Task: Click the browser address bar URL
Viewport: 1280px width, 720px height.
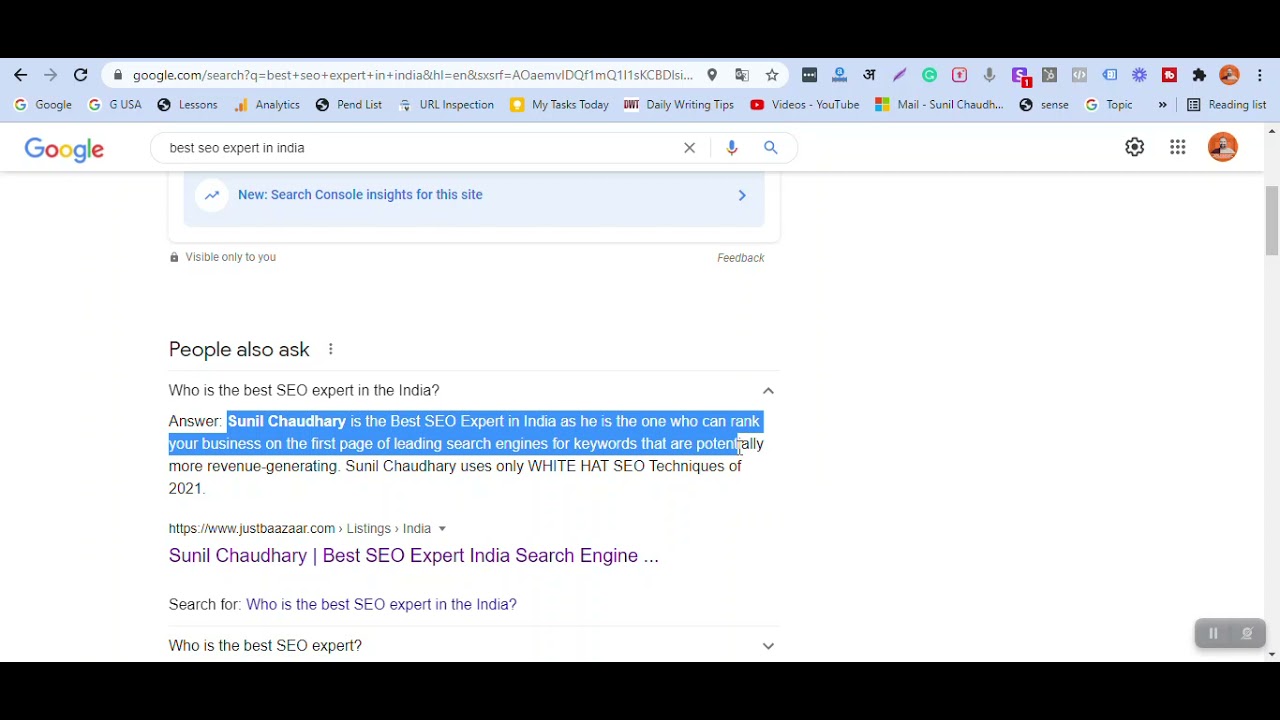Action: pyautogui.click(x=412, y=75)
